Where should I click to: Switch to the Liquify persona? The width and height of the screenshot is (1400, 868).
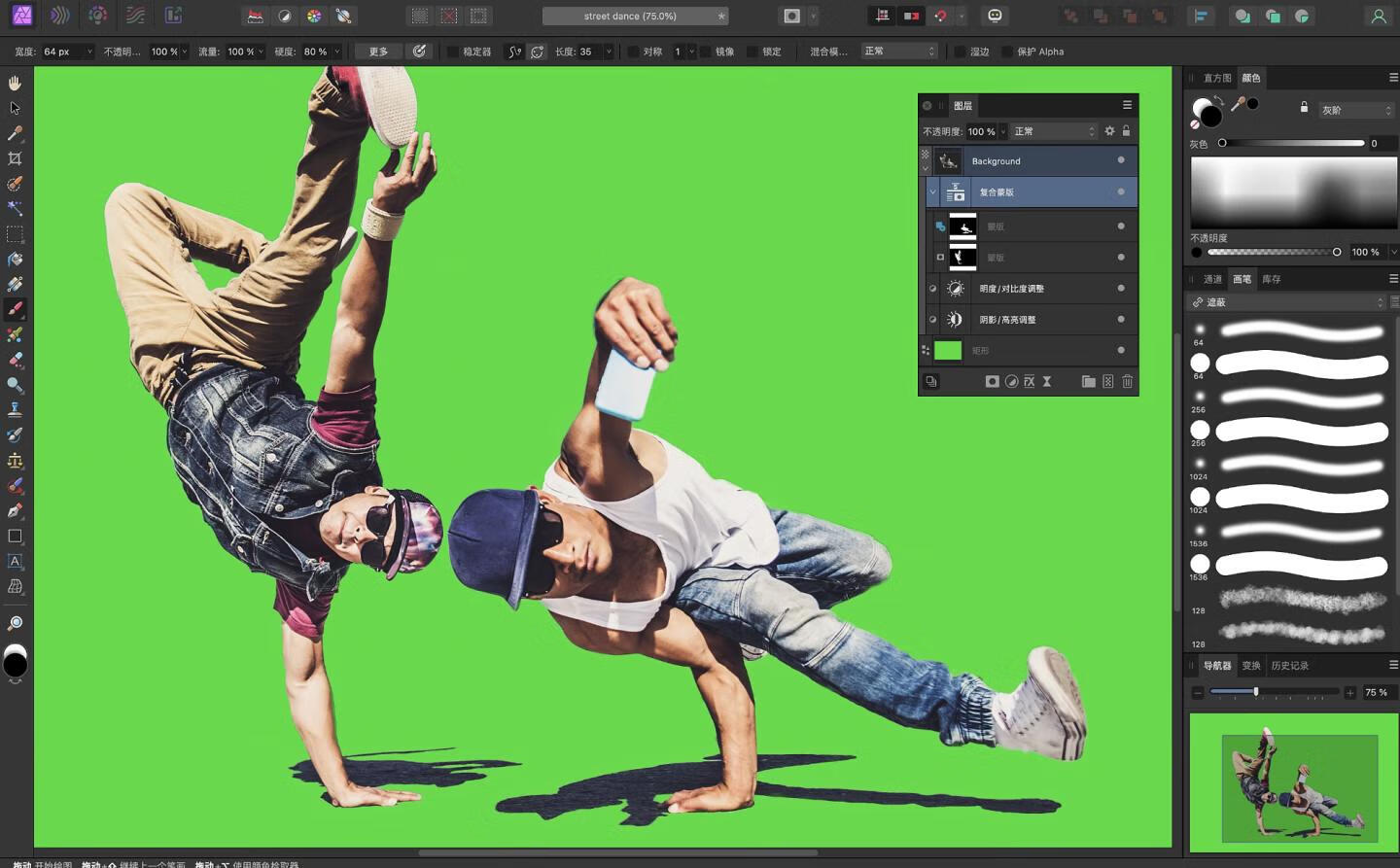click(x=59, y=16)
